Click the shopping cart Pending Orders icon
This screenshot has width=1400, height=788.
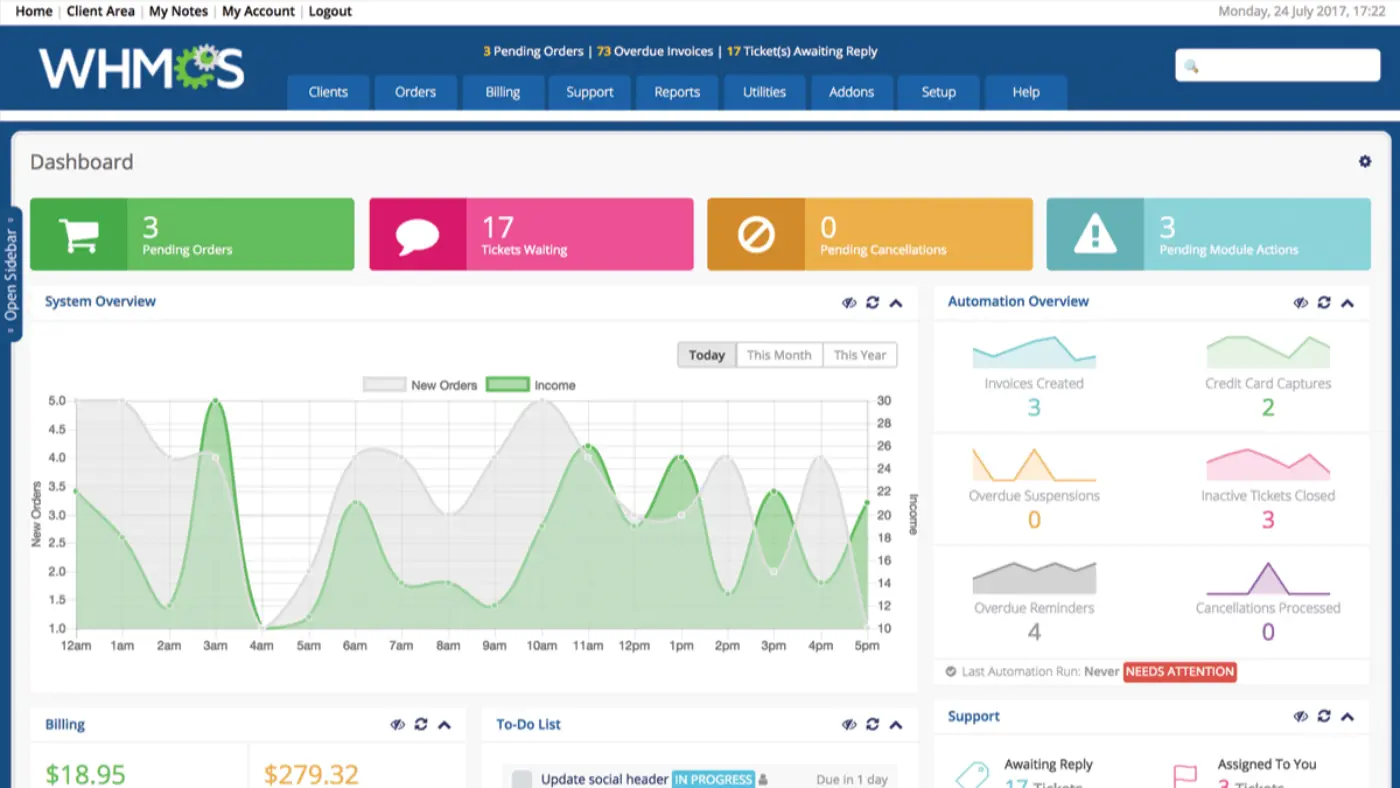pyautogui.click(x=80, y=234)
